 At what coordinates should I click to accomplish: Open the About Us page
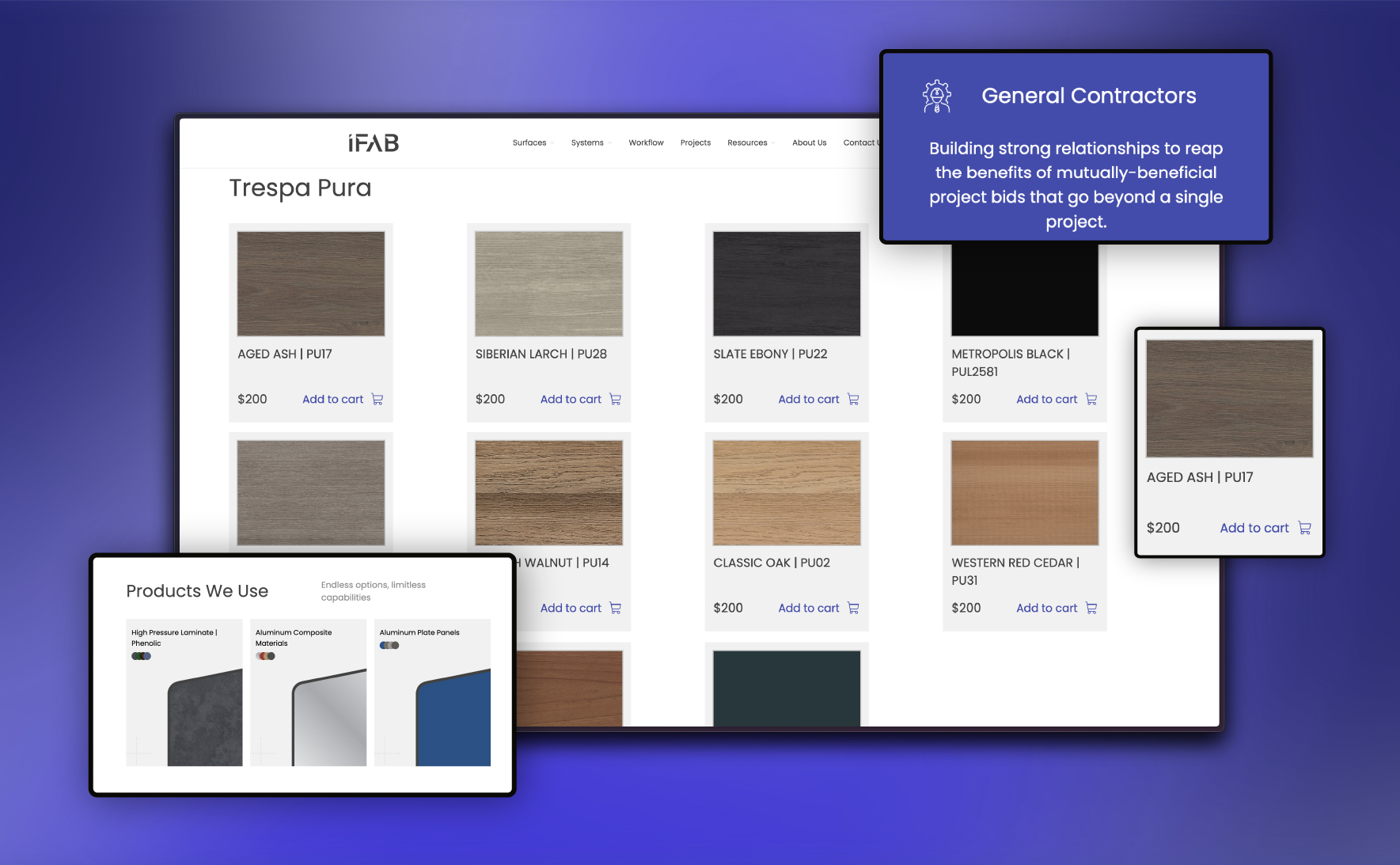tap(809, 143)
